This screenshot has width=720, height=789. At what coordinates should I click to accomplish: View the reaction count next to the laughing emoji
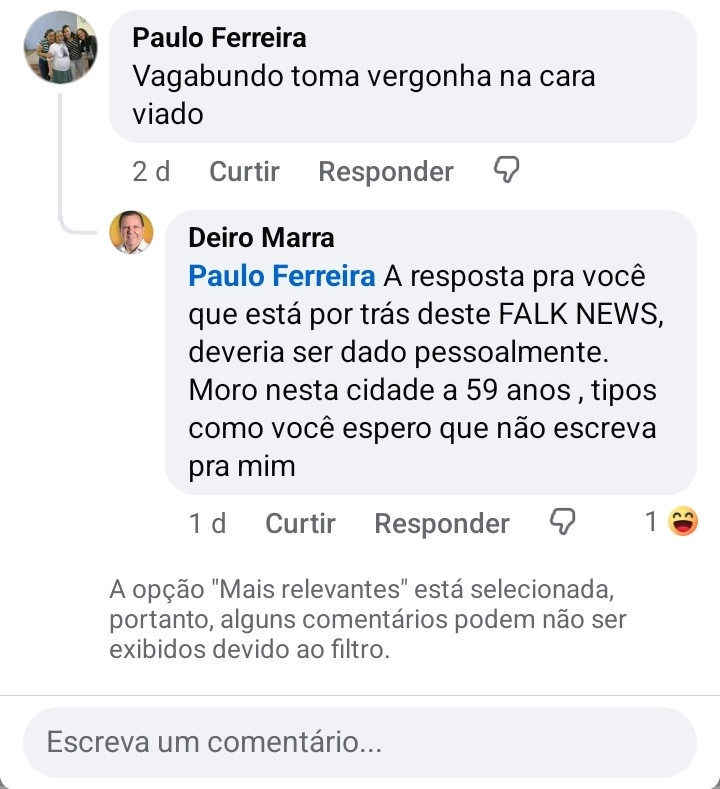click(651, 523)
